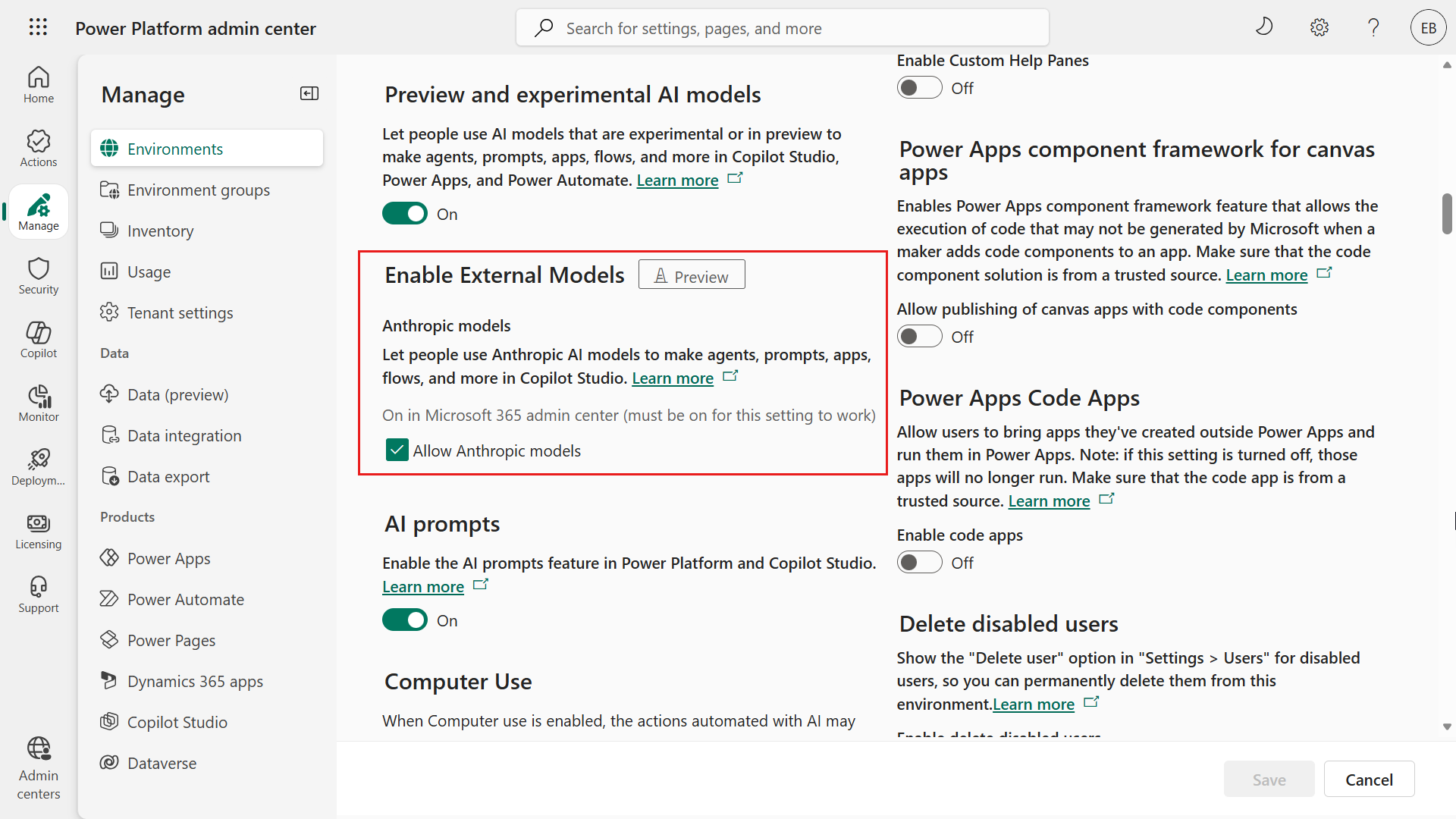1456x819 pixels.
Task: Open the Copilot section in left navigation
Action: pos(38,339)
